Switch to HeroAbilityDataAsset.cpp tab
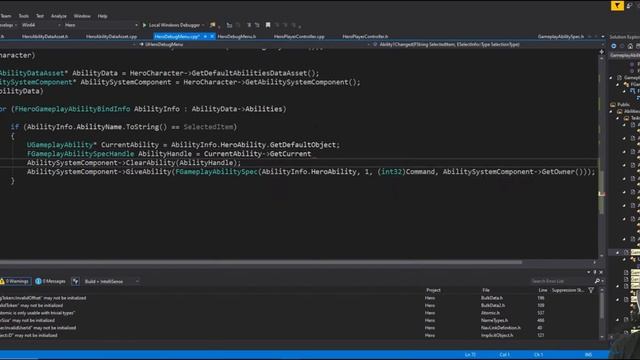Image resolution: width=640 pixels, height=360 pixels. pyautogui.click(x=111, y=36)
